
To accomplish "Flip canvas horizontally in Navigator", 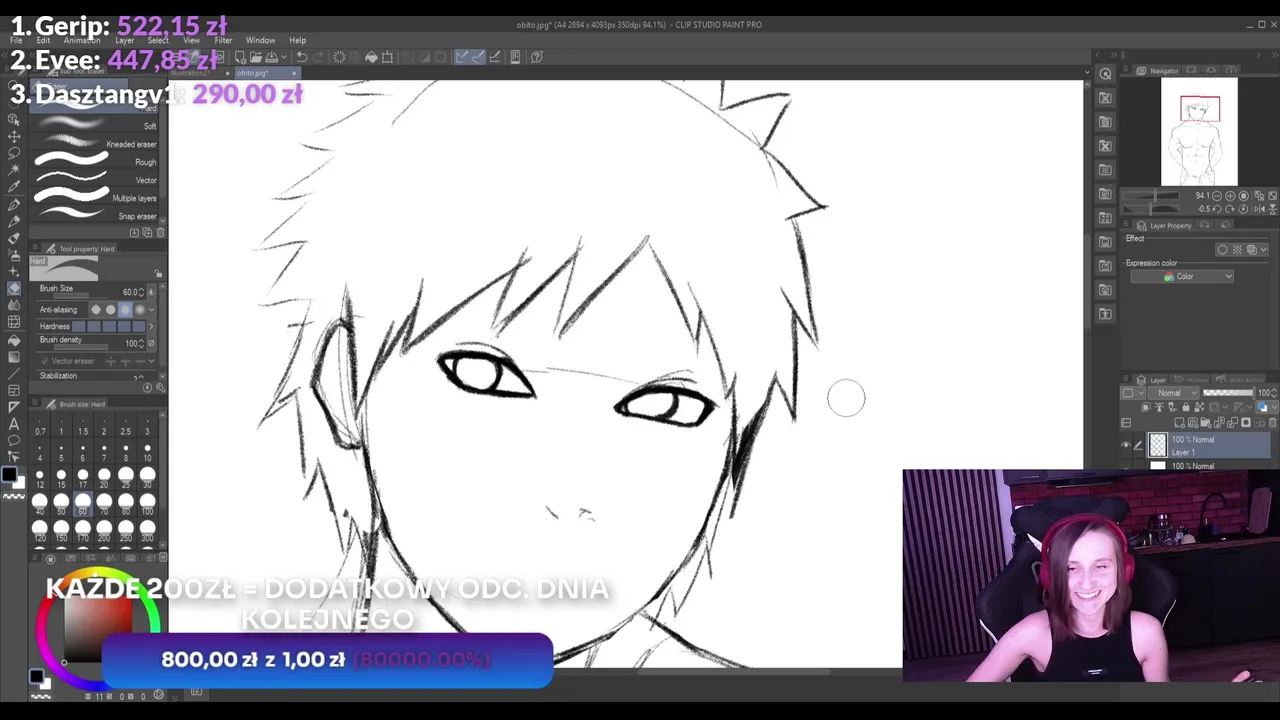I will (1259, 208).
